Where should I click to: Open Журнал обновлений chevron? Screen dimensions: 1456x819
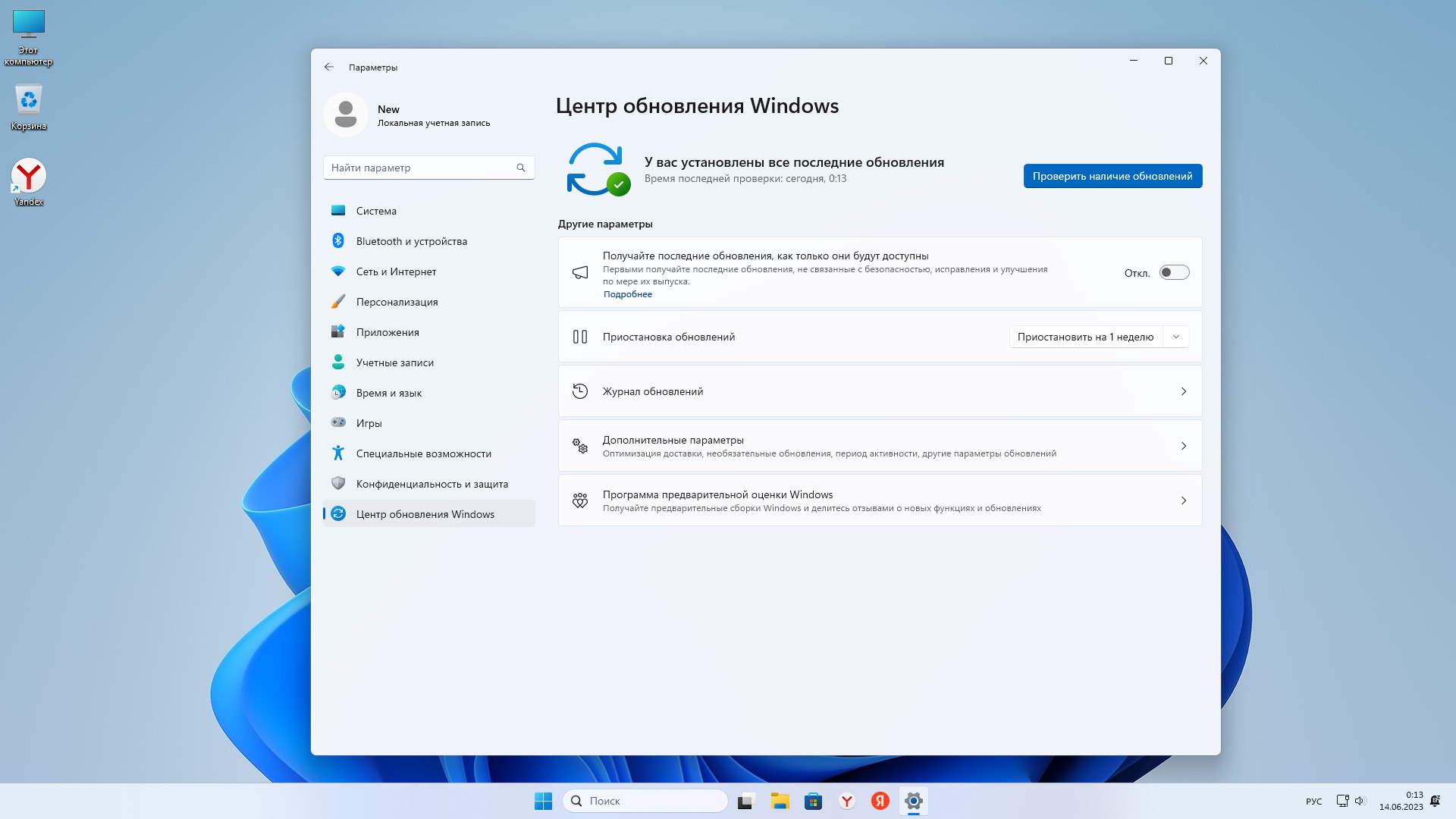(x=1183, y=391)
